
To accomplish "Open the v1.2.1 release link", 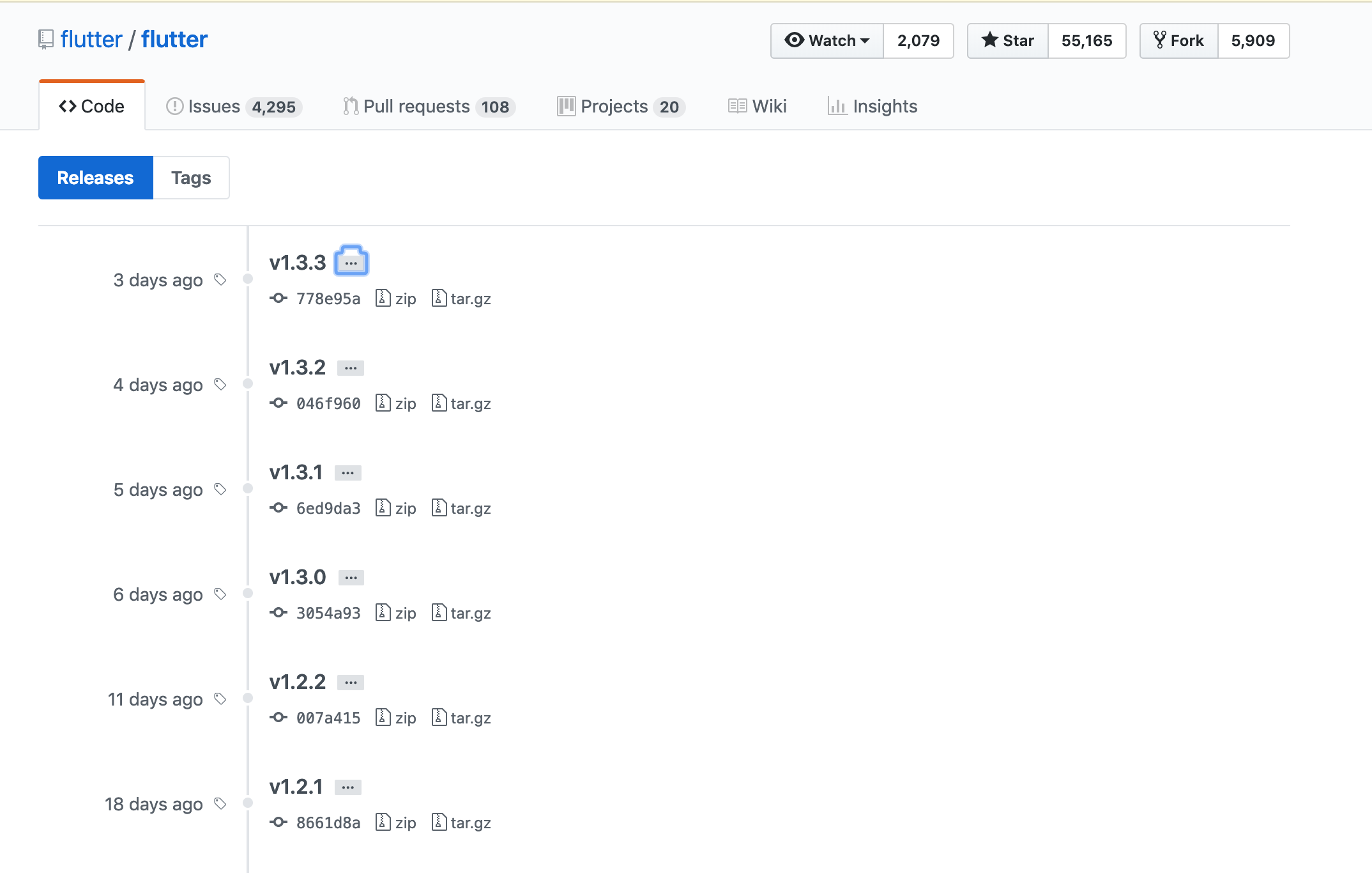I will pyautogui.click(x=296, y=787).
